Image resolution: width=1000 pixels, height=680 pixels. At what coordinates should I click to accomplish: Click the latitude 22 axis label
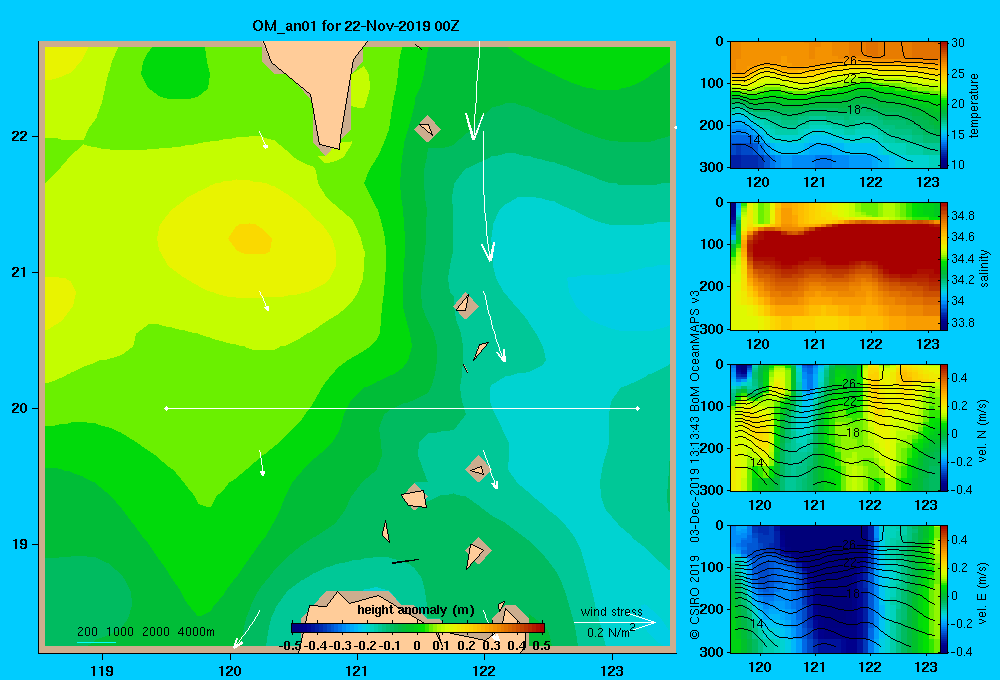tap(20, 136)
